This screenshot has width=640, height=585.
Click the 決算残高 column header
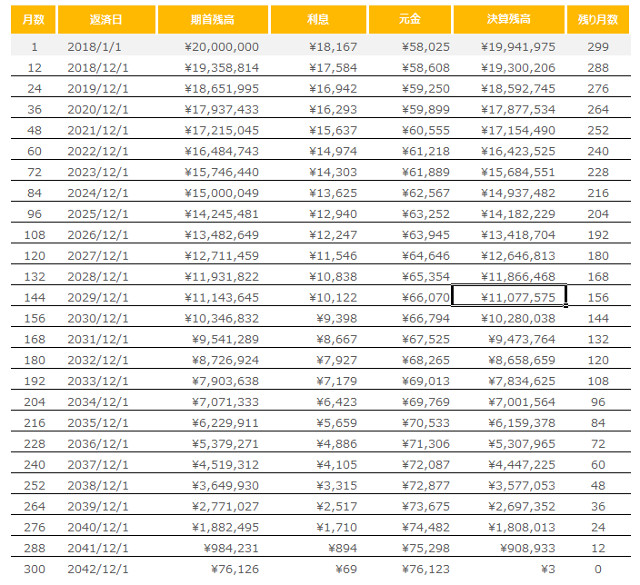coord(507,20)
